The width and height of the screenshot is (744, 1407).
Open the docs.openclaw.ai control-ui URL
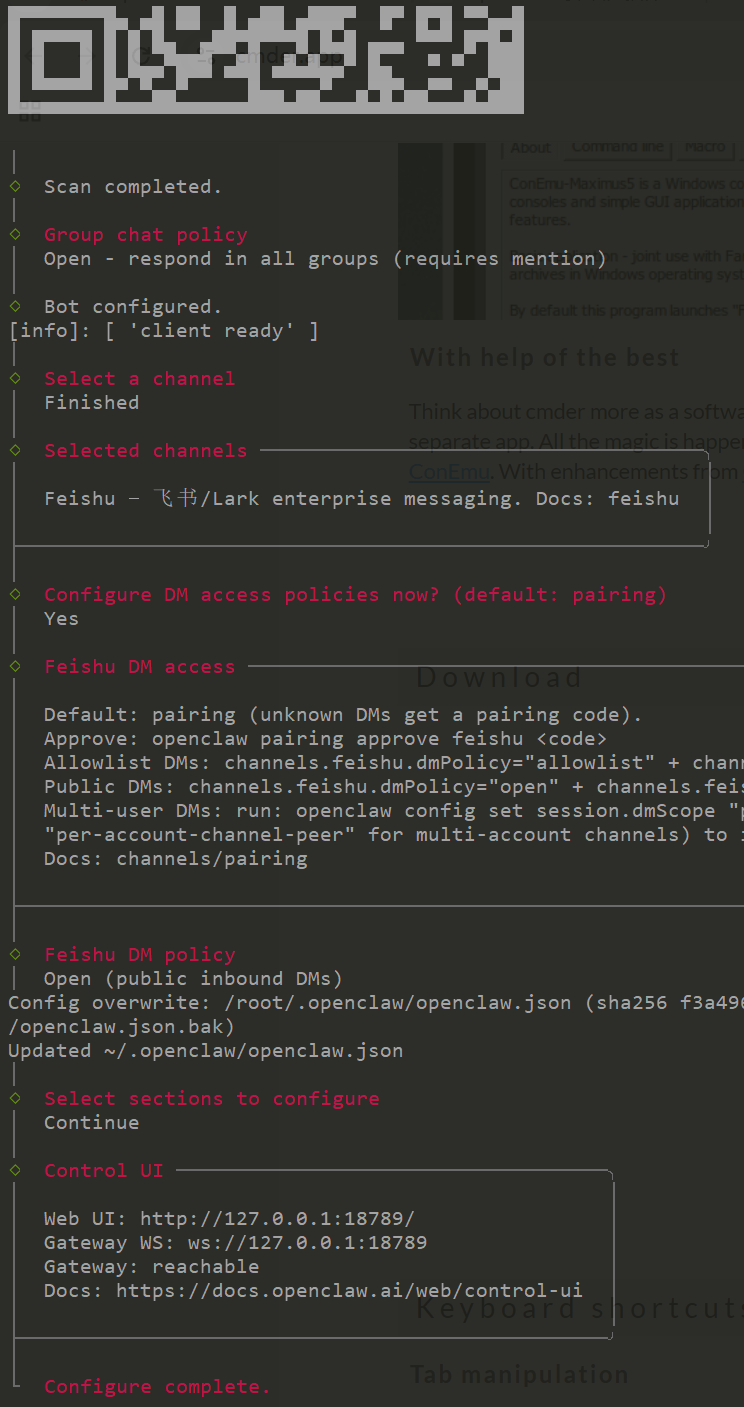[x=349, y=1291]
